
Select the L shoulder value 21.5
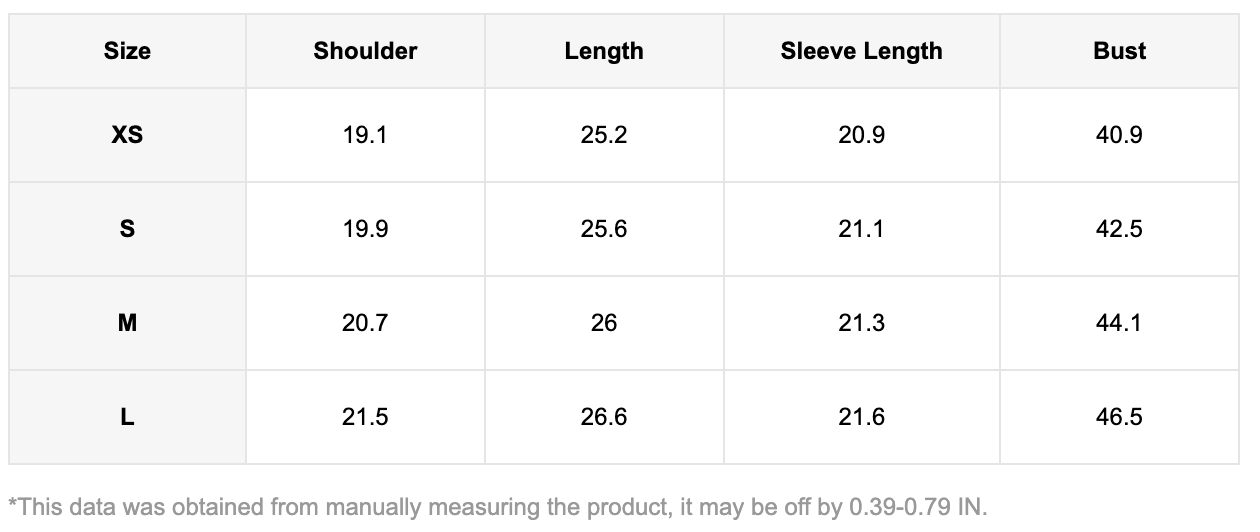pos(365,417)
